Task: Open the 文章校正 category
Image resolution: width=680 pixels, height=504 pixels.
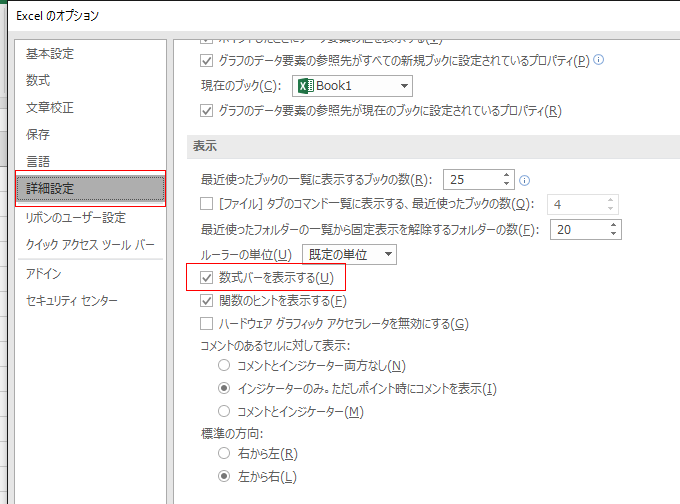Action: (x=50, y=108)
